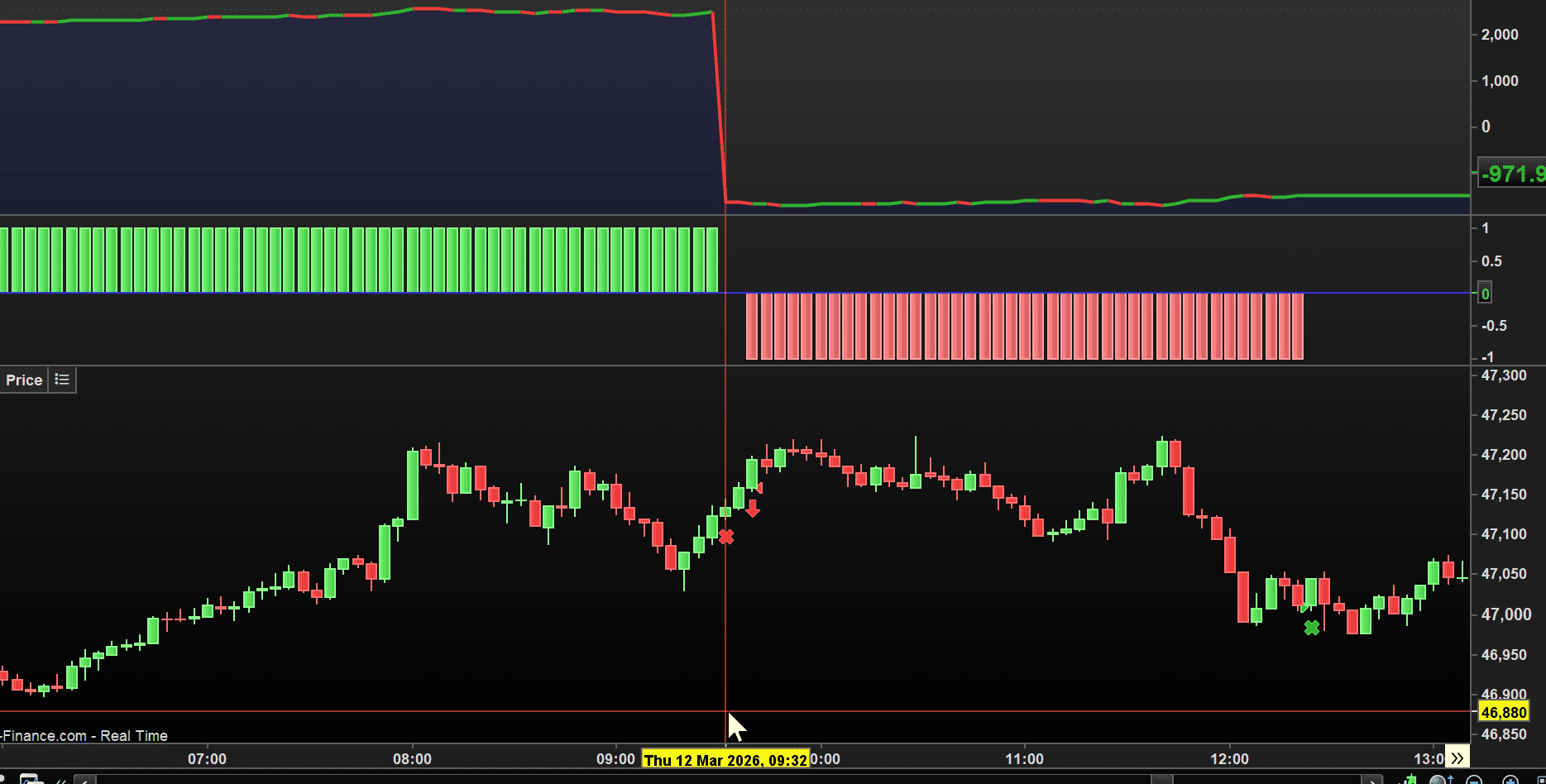The image size is (1546, 784).
Task: Click the 0.5 position axis label
Action: coord(1492,261)
